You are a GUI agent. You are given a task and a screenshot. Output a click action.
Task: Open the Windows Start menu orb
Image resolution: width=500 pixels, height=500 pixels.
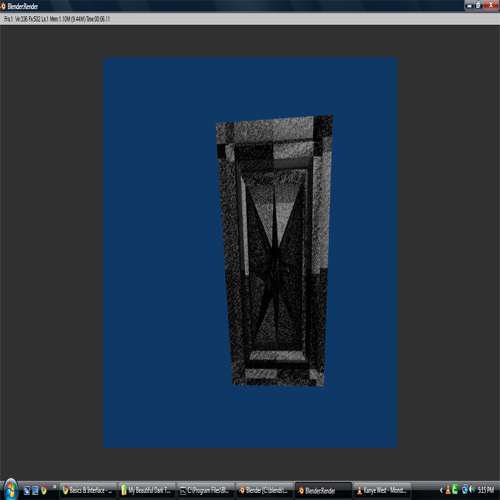pyautogui.click(x=11, y=489)
